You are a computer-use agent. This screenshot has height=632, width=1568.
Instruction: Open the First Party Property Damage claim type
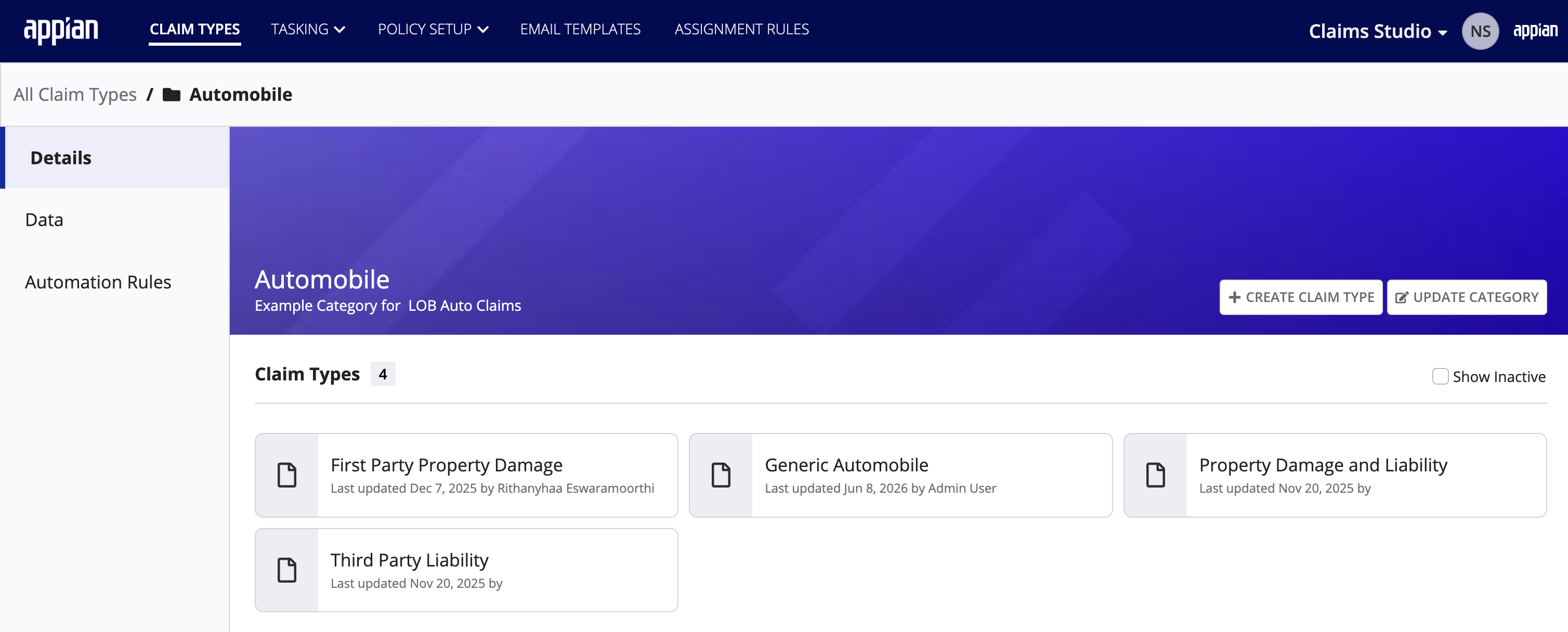(x=466, y=475)
